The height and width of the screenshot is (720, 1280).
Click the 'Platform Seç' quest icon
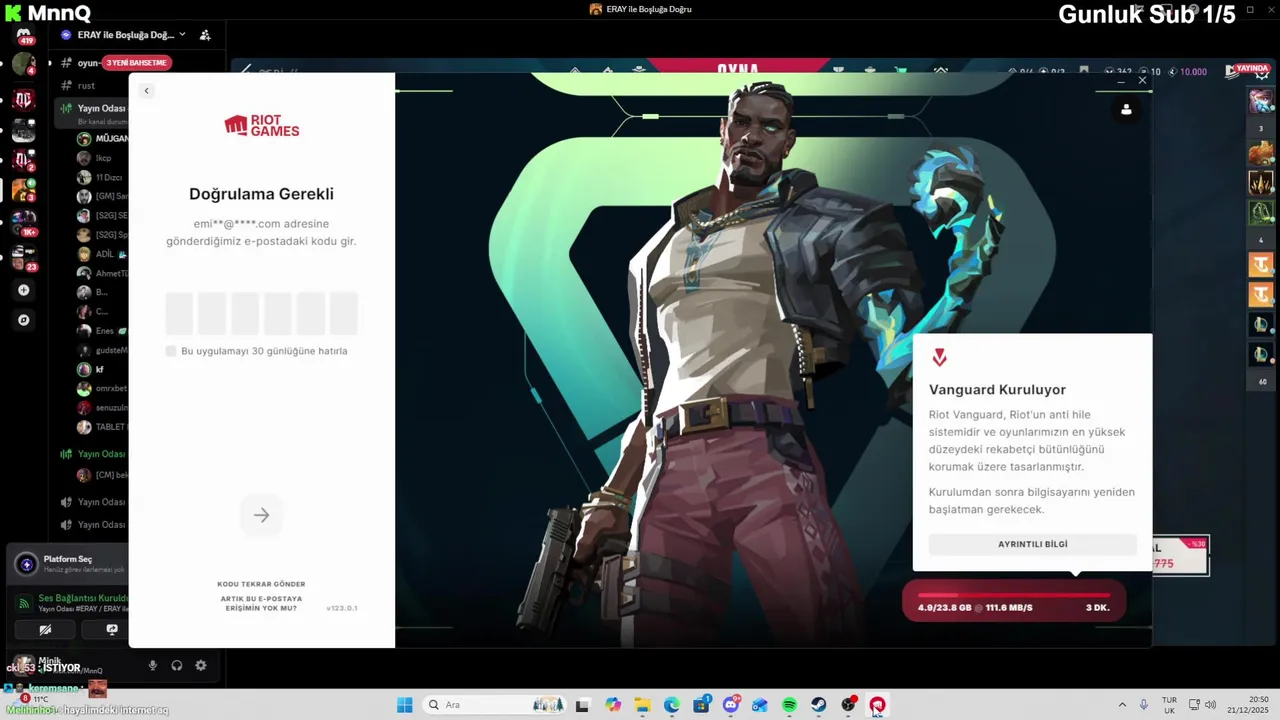click(26, 564)
